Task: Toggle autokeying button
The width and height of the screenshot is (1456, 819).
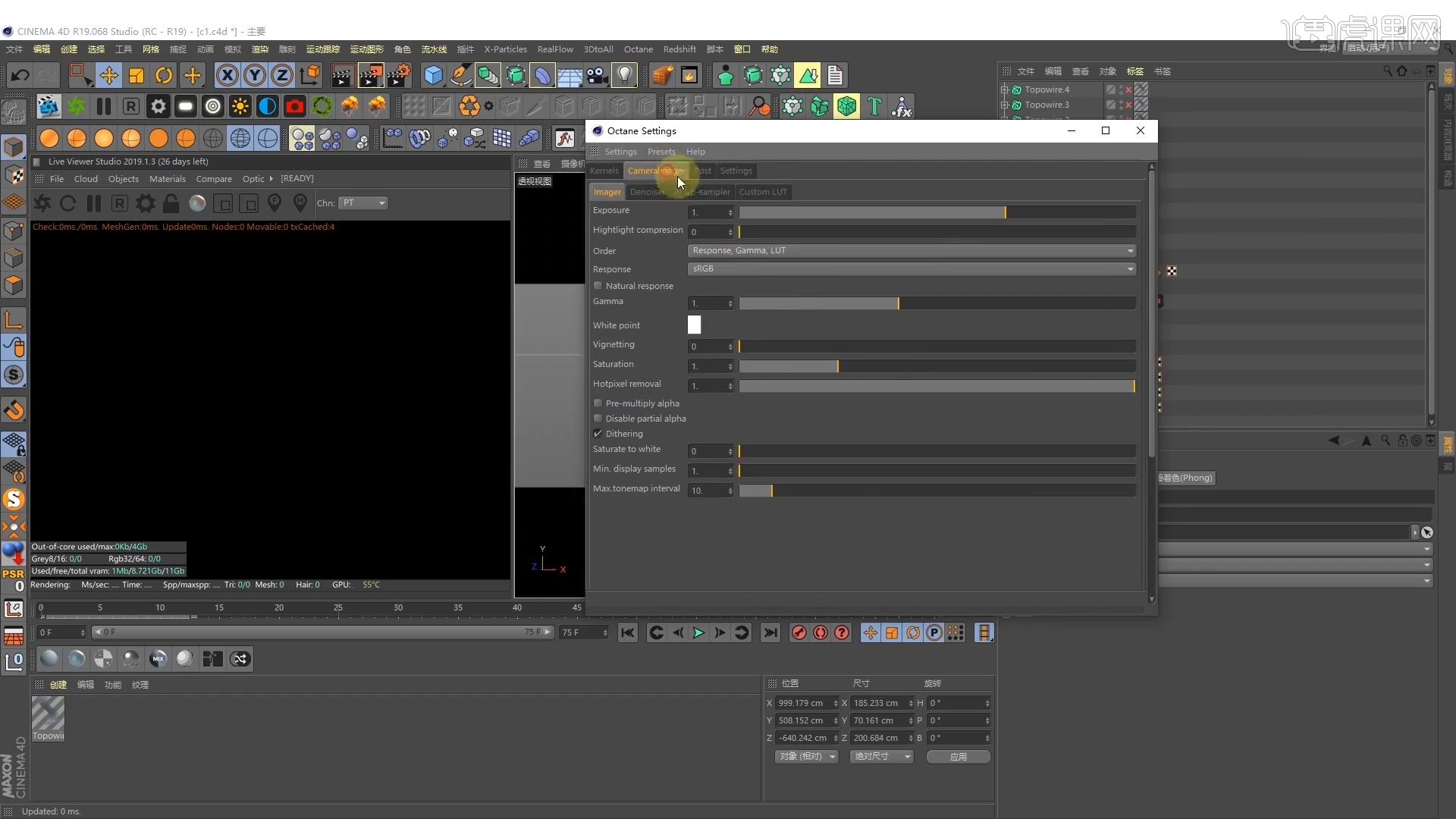Action: [x=821, y=633]
